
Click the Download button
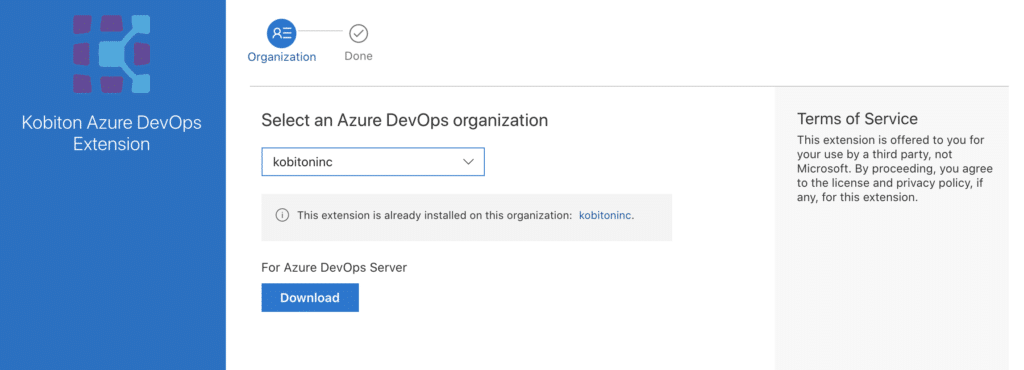point(310,298)
